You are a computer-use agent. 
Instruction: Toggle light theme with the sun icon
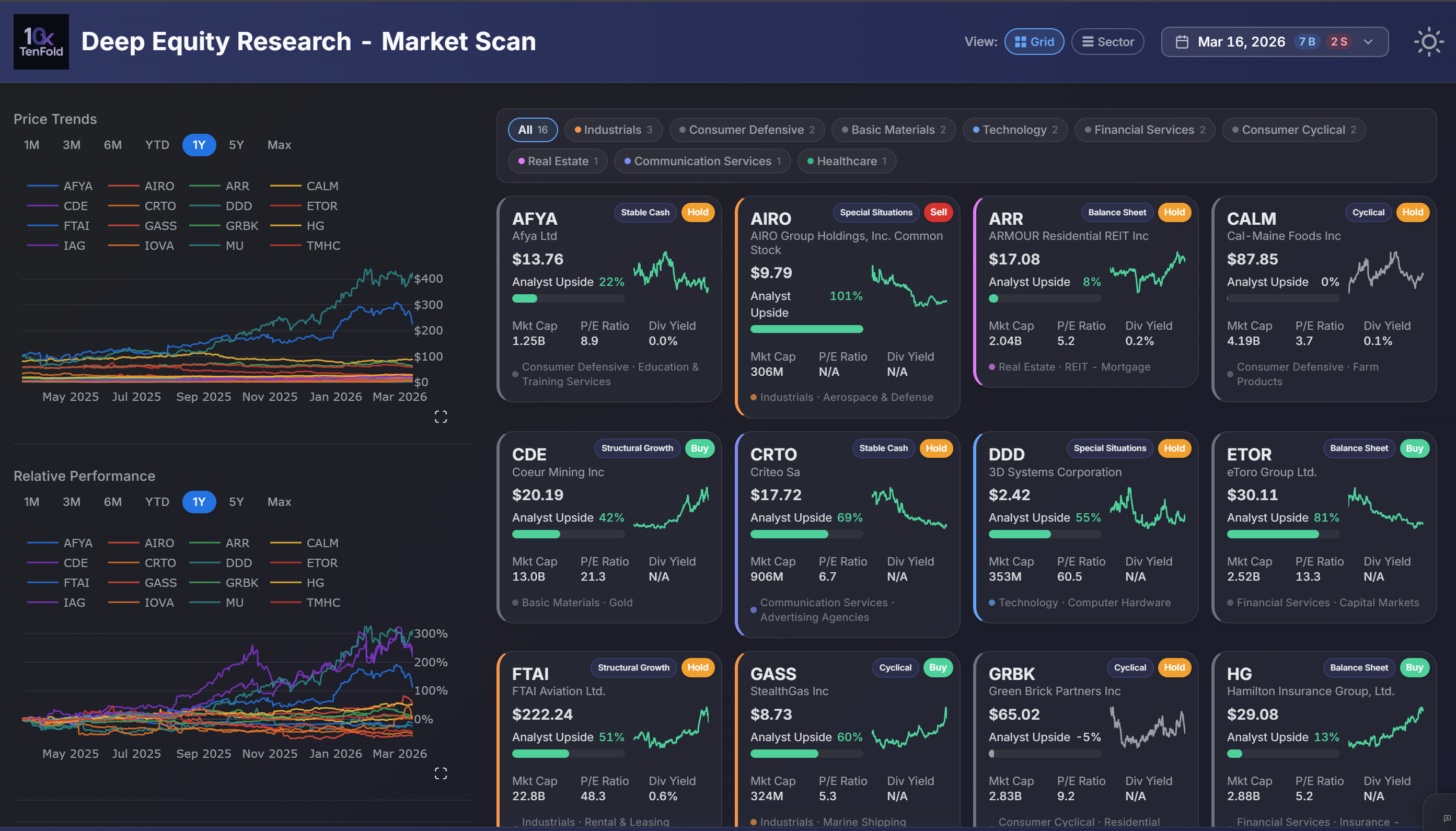click(1429, 42)
